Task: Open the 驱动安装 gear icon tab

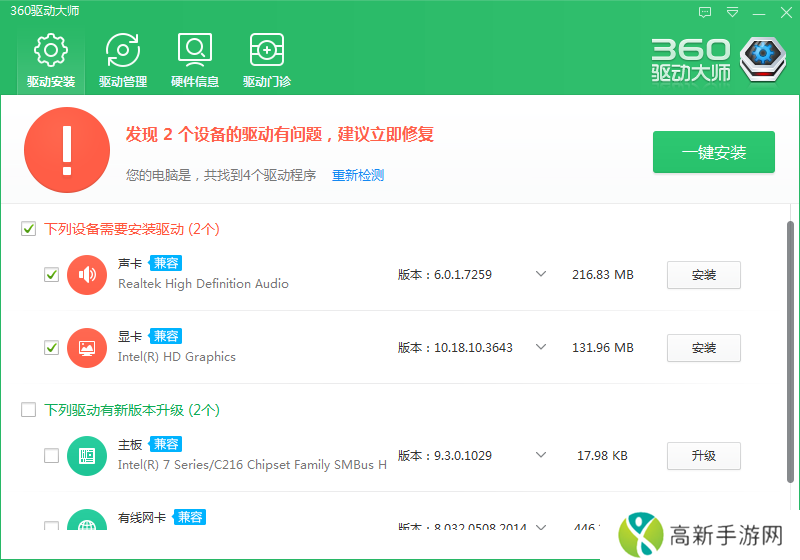Action: (x=51, y=50)
